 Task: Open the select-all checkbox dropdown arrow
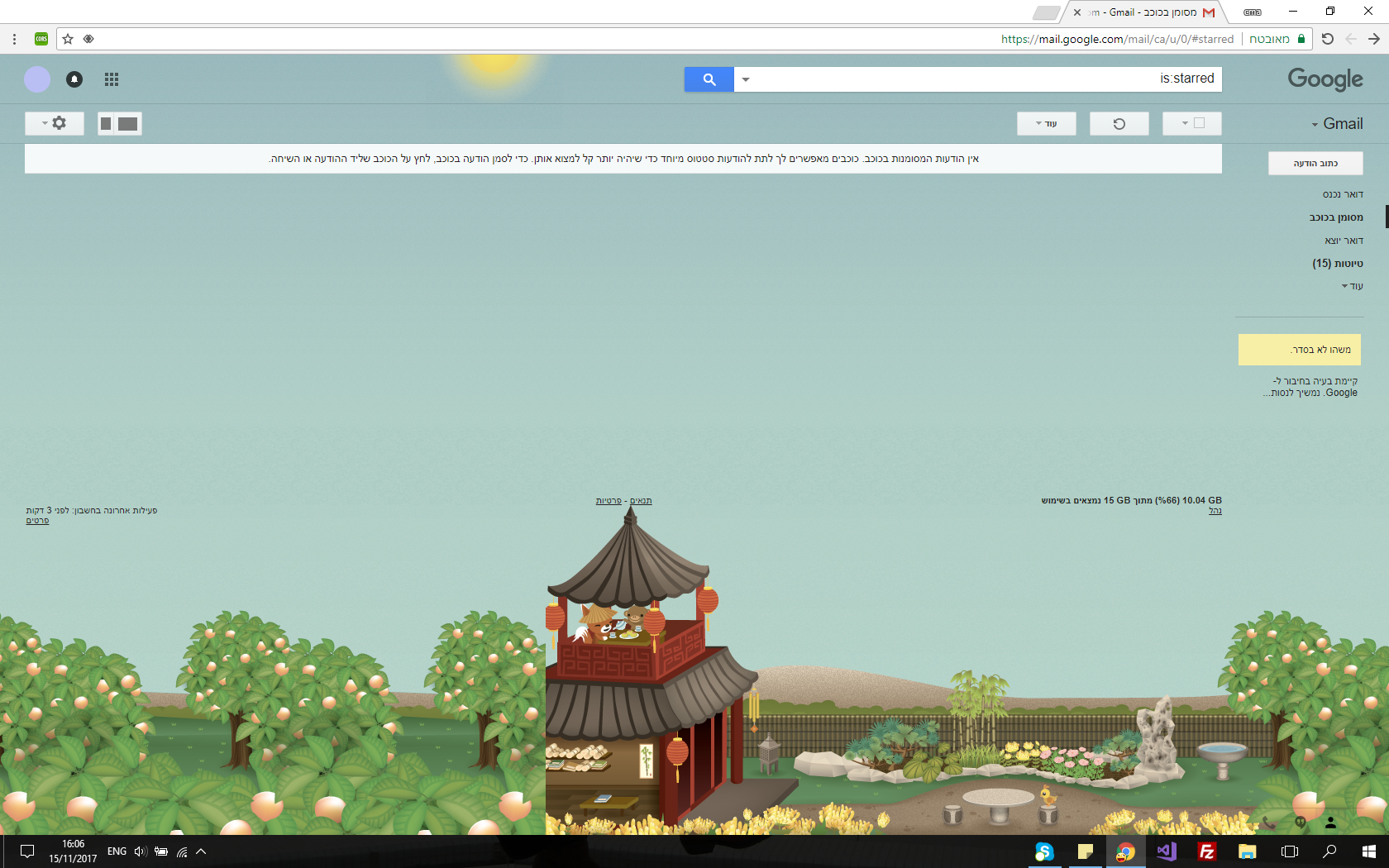tap(1185, 123)
